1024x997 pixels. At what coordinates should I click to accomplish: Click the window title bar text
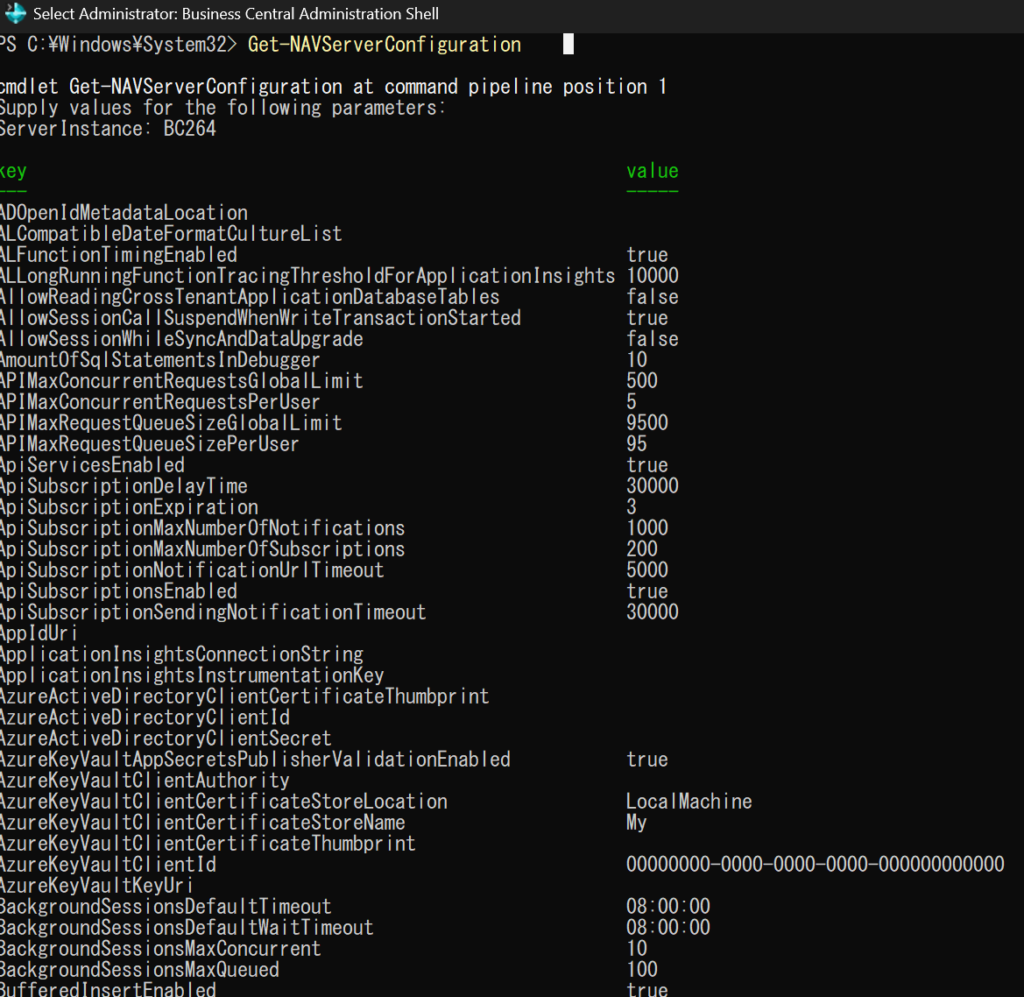click(235, 14)
